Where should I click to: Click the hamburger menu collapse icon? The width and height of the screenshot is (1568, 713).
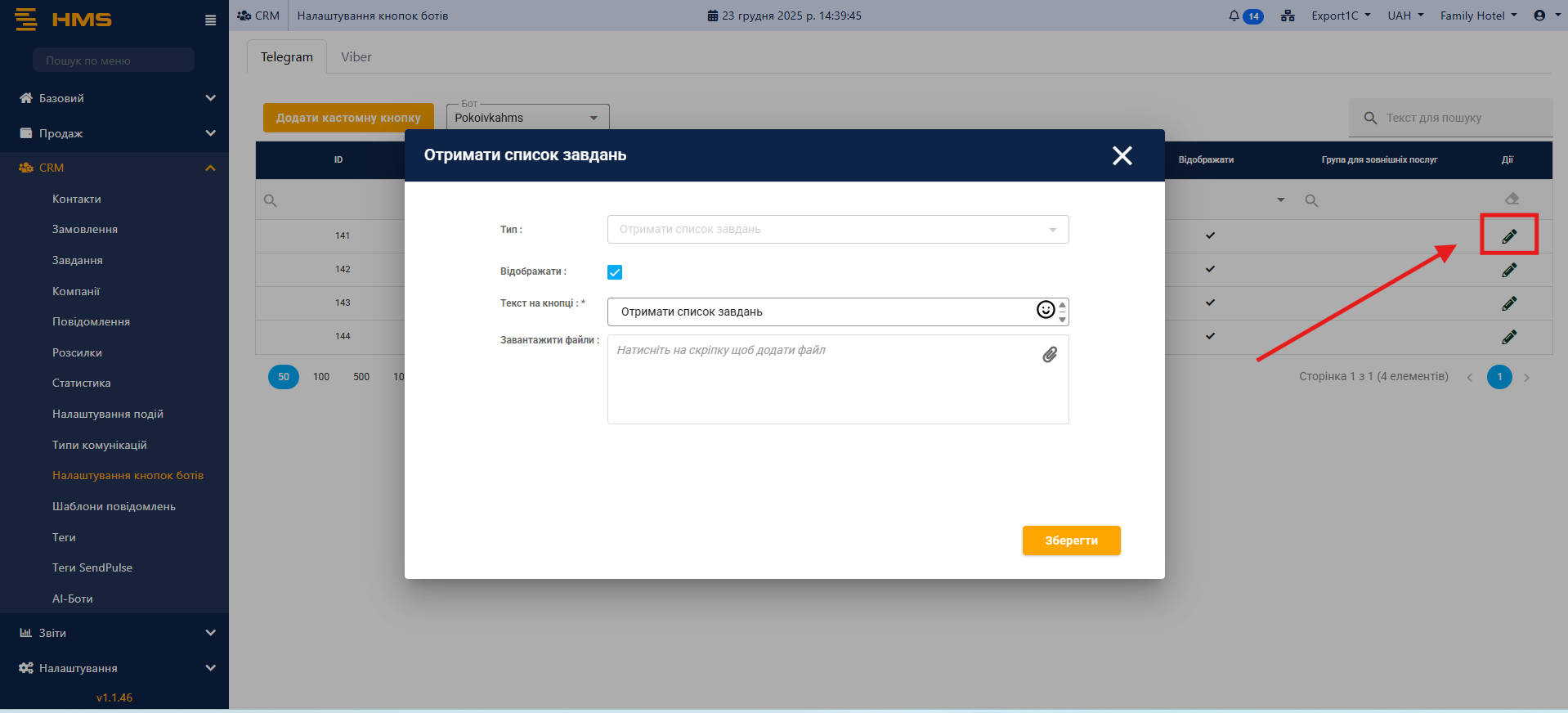coord(210,20)
